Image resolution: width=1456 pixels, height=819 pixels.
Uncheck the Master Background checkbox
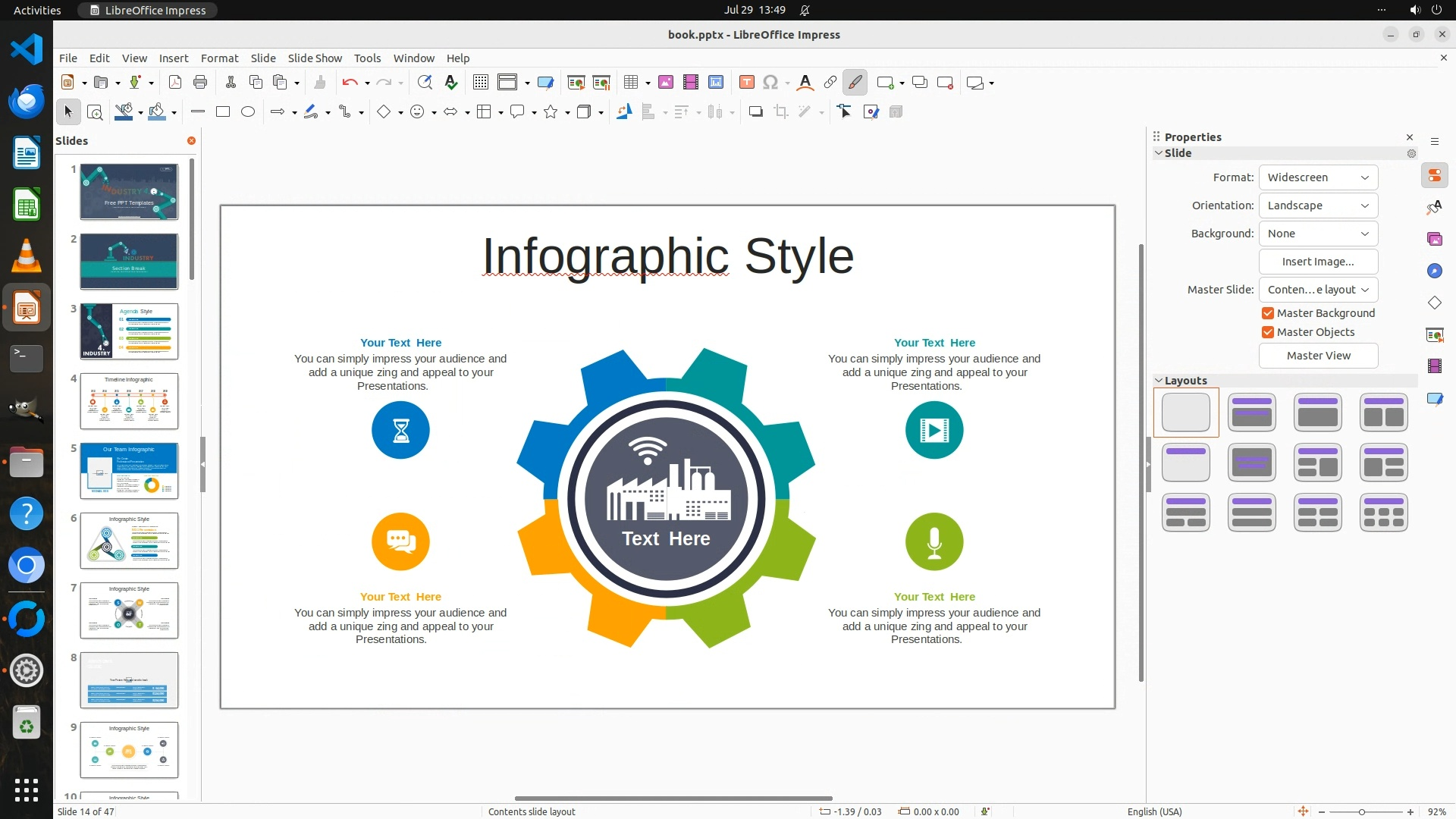pos(1268,313)
